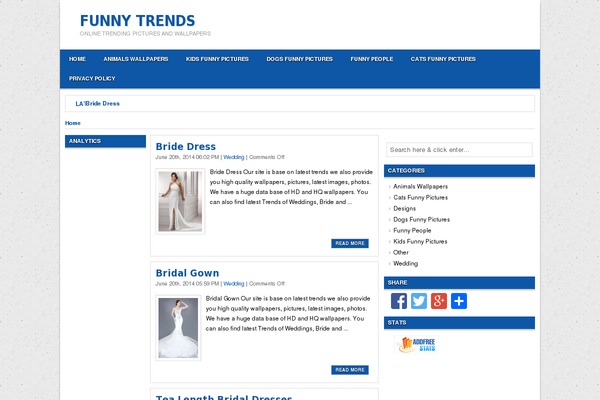
Task: Click the Facebook share icon
Action: 399,301
